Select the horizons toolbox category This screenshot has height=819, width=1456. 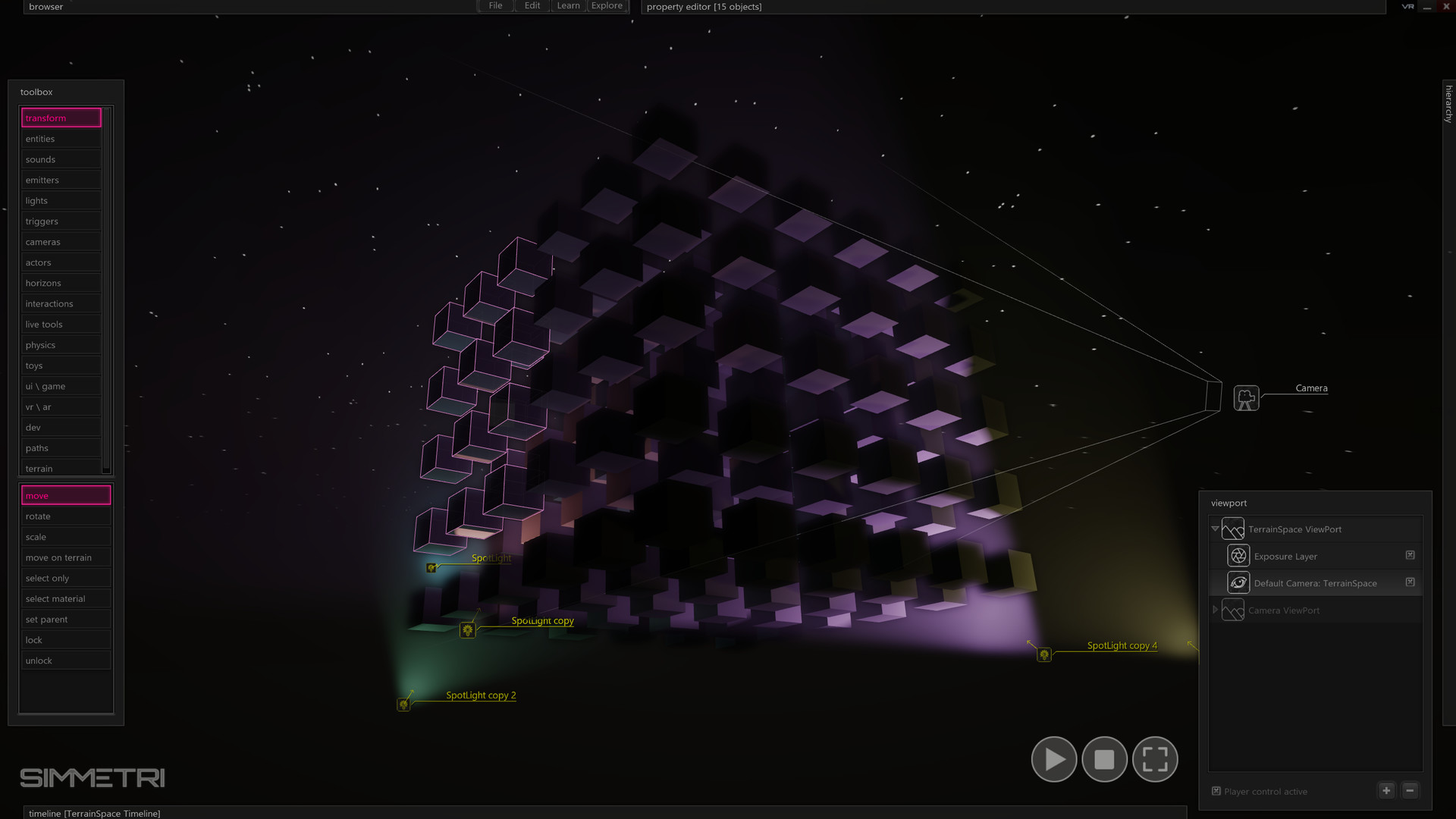click(x=61, y=283)
